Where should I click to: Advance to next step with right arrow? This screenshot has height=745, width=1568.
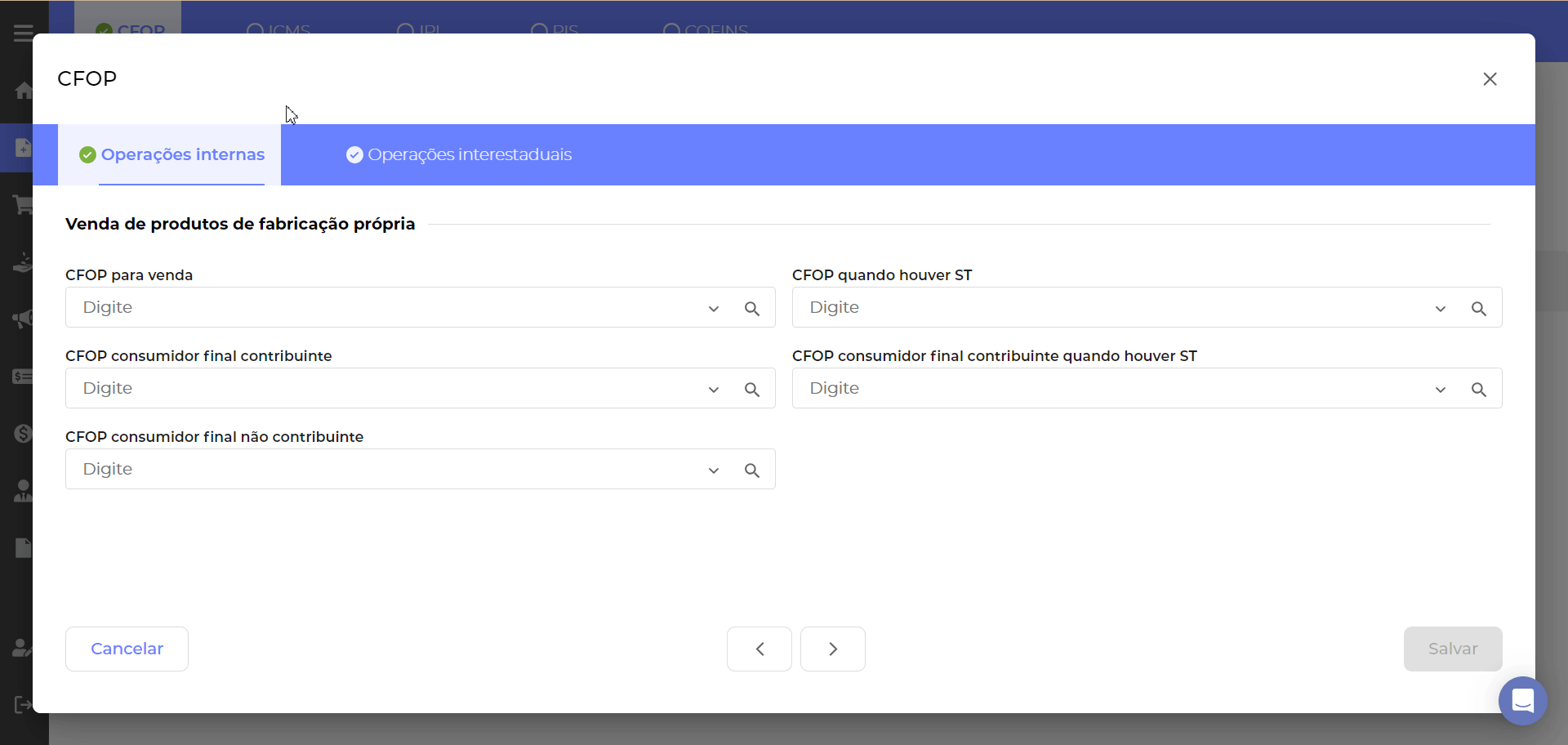832,649
